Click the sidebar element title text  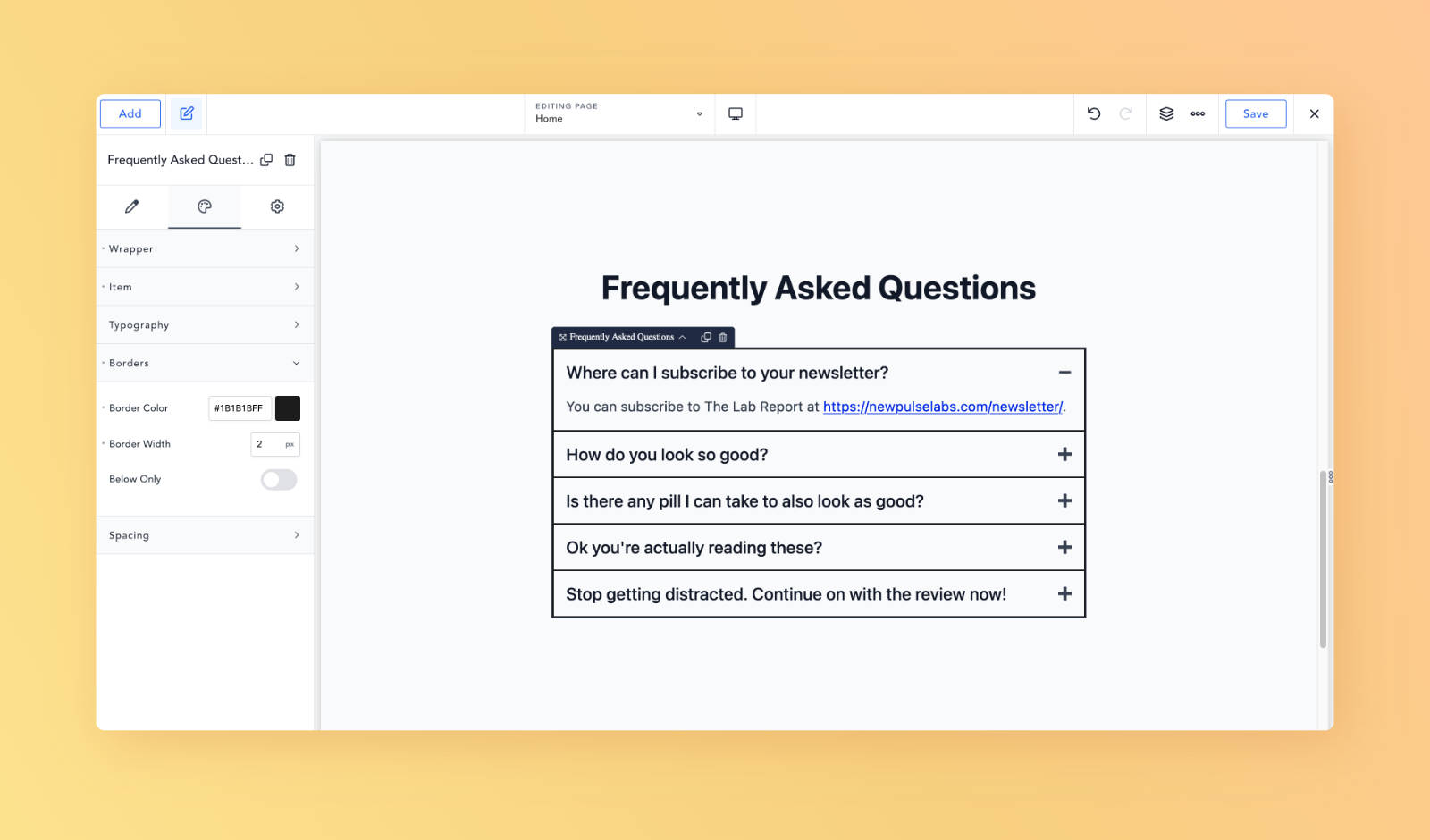coord(181,160)
